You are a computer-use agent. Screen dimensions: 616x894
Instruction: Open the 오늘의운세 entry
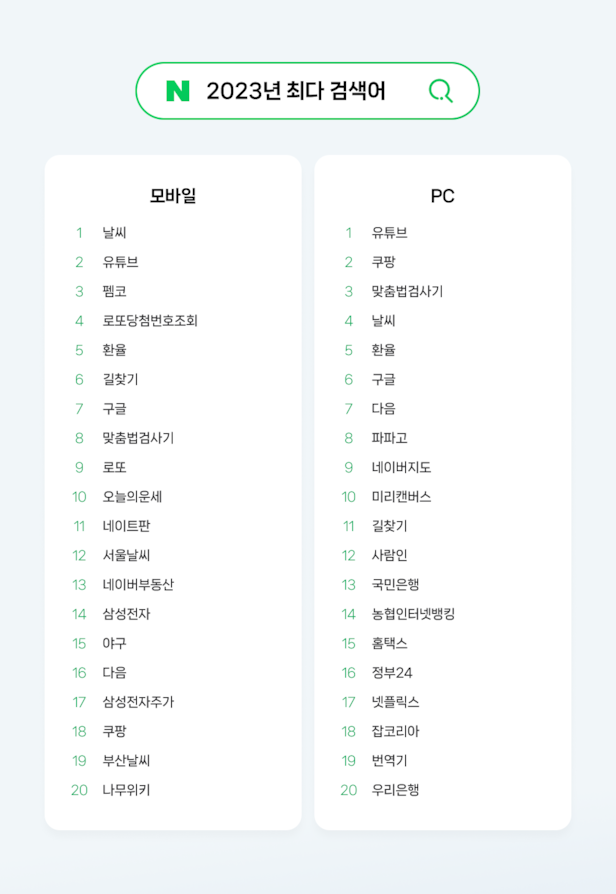pos(132,497)
